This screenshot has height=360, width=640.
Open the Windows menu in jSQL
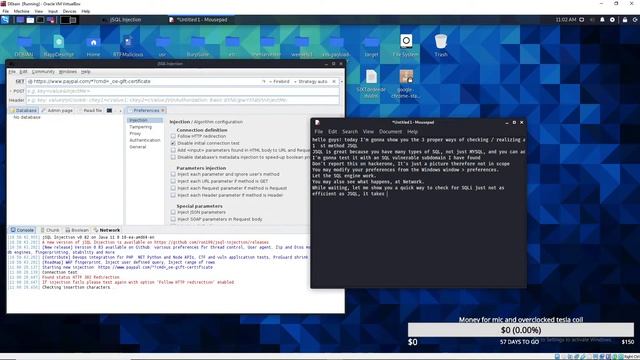(x=68, y=72)
